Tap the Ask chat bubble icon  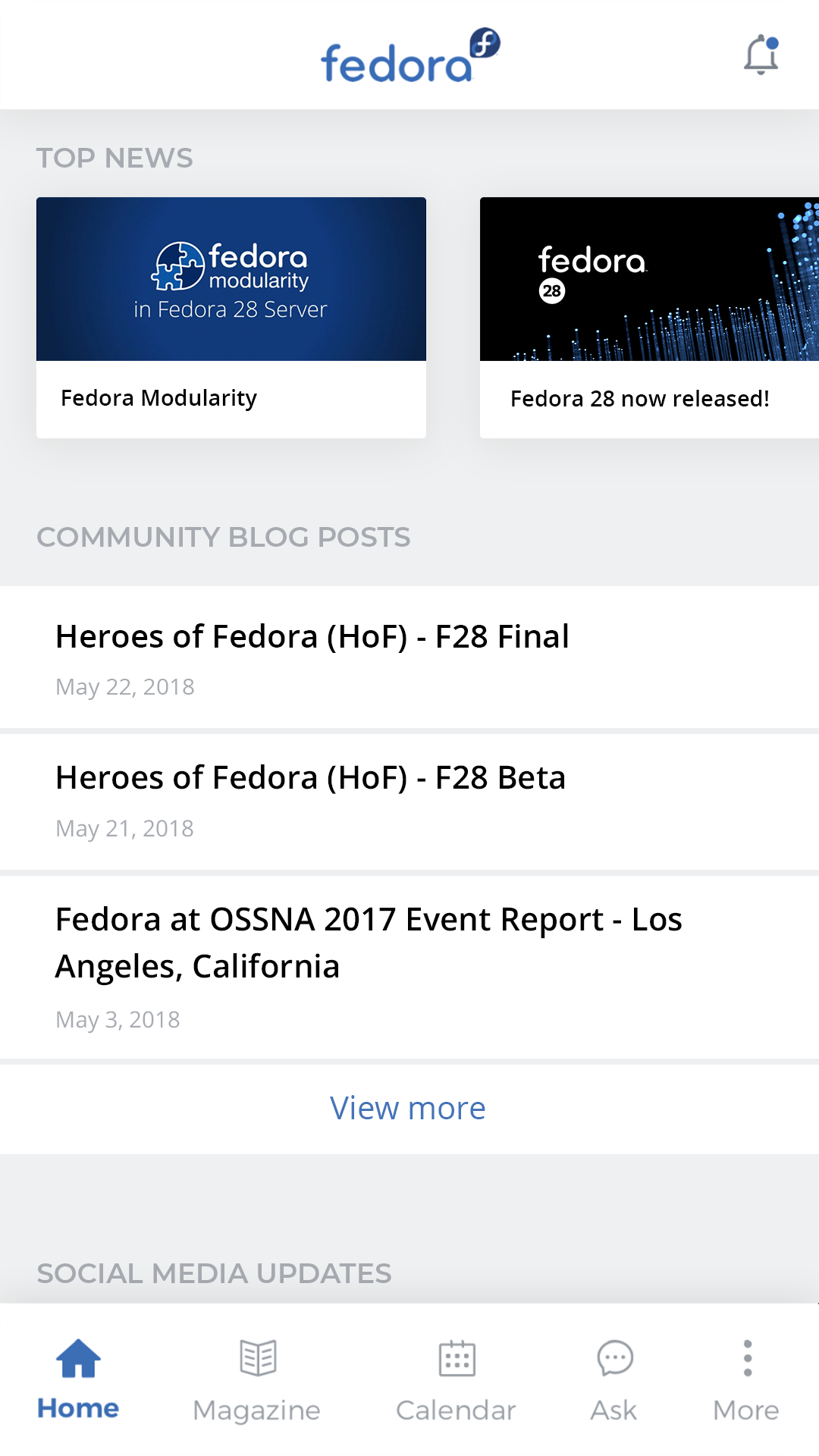pyautogui.click(x=615, y=1357)
